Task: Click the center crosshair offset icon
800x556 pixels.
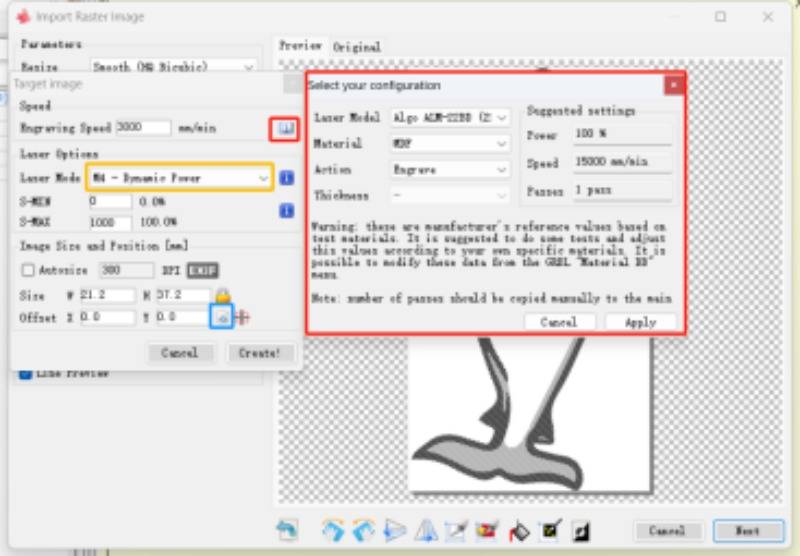Action: (x=242, y=317)
